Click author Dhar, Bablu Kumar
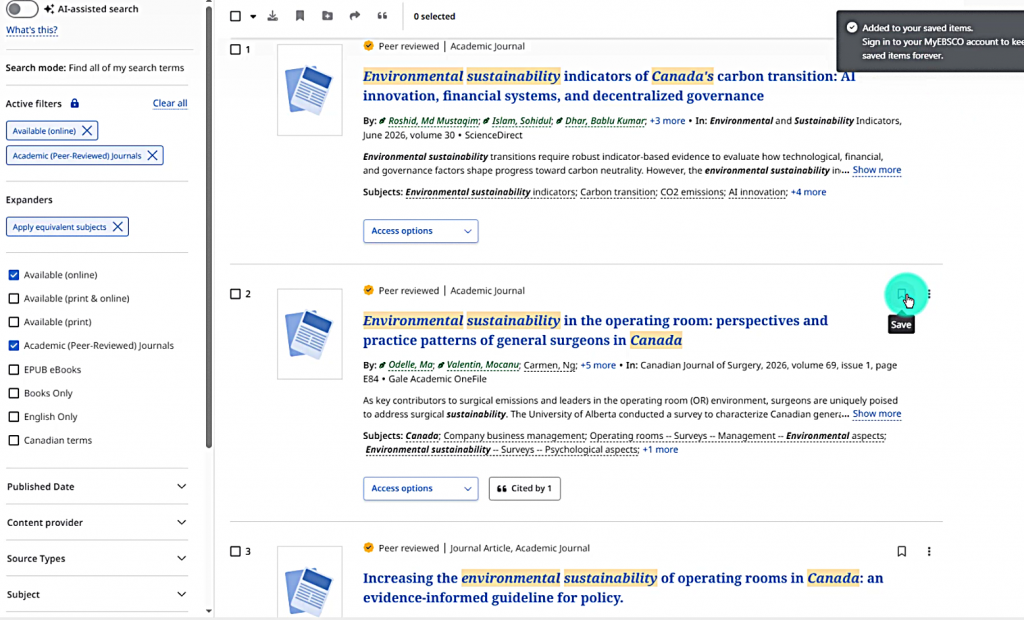 coord(605,121)
